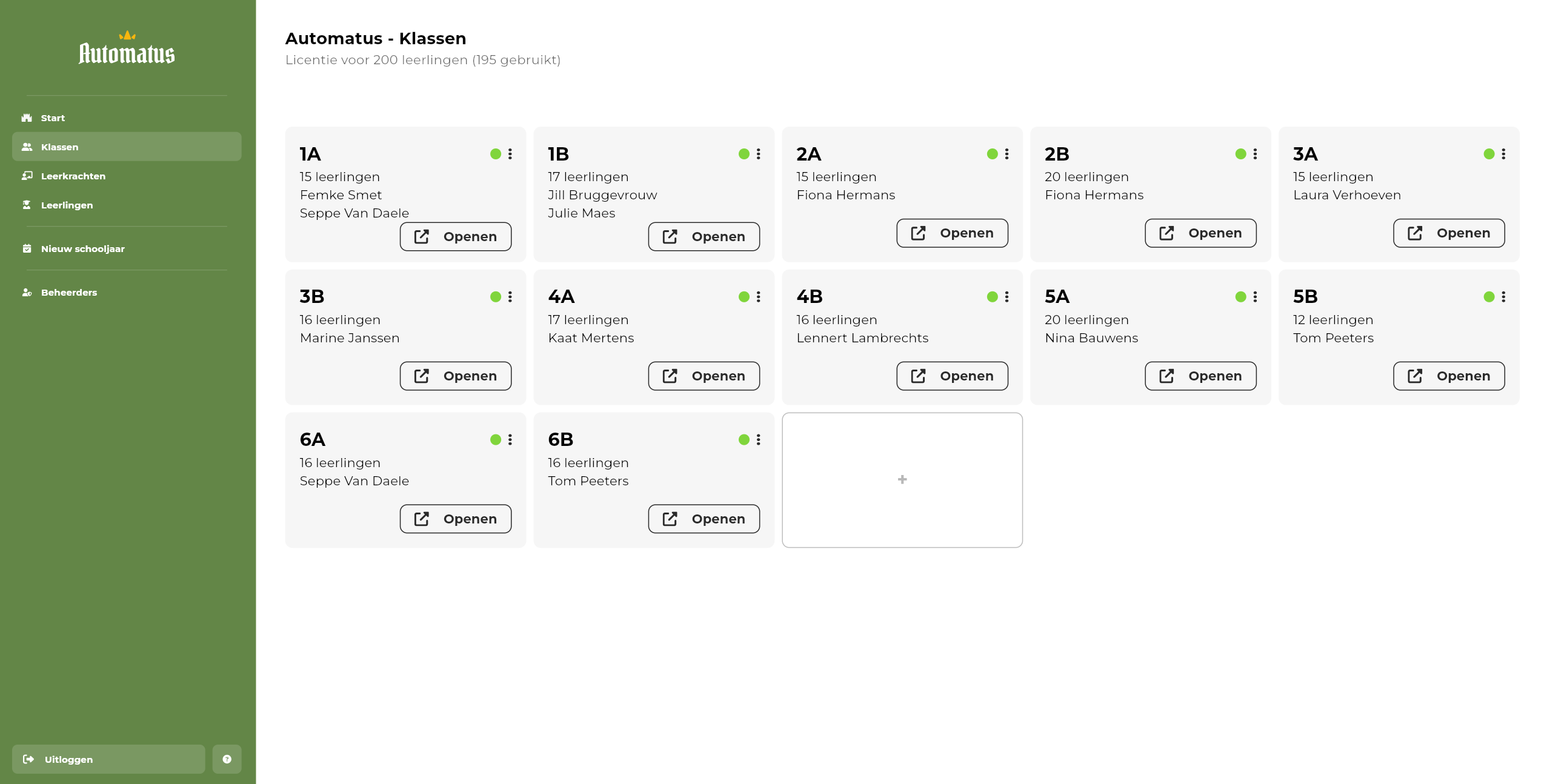Open the three-dot menu for class 6B
The height and width of the screenshot is (784, 1544).
(x=758, y=440)
